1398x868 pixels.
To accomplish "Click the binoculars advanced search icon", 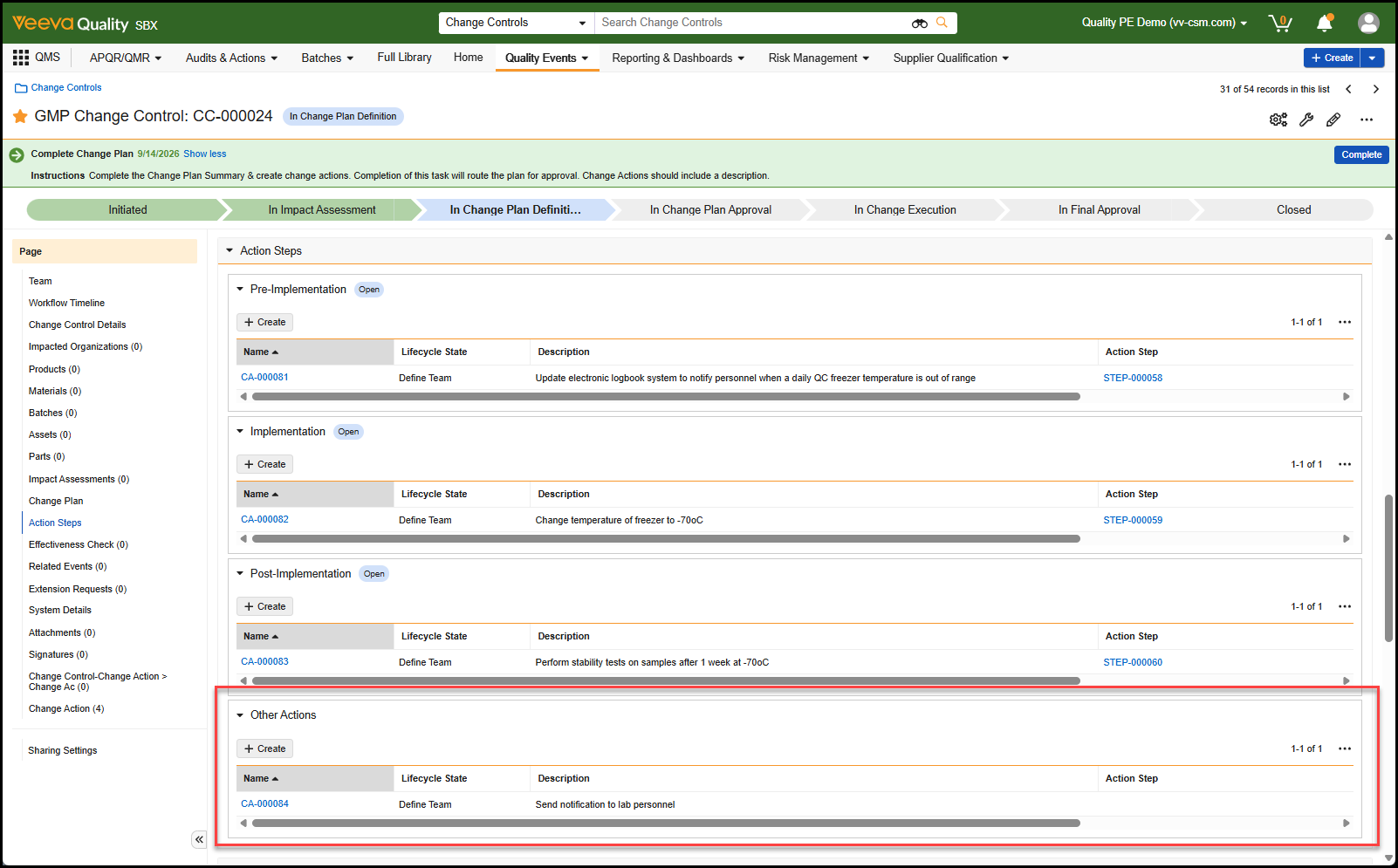I will click(919, 23).
